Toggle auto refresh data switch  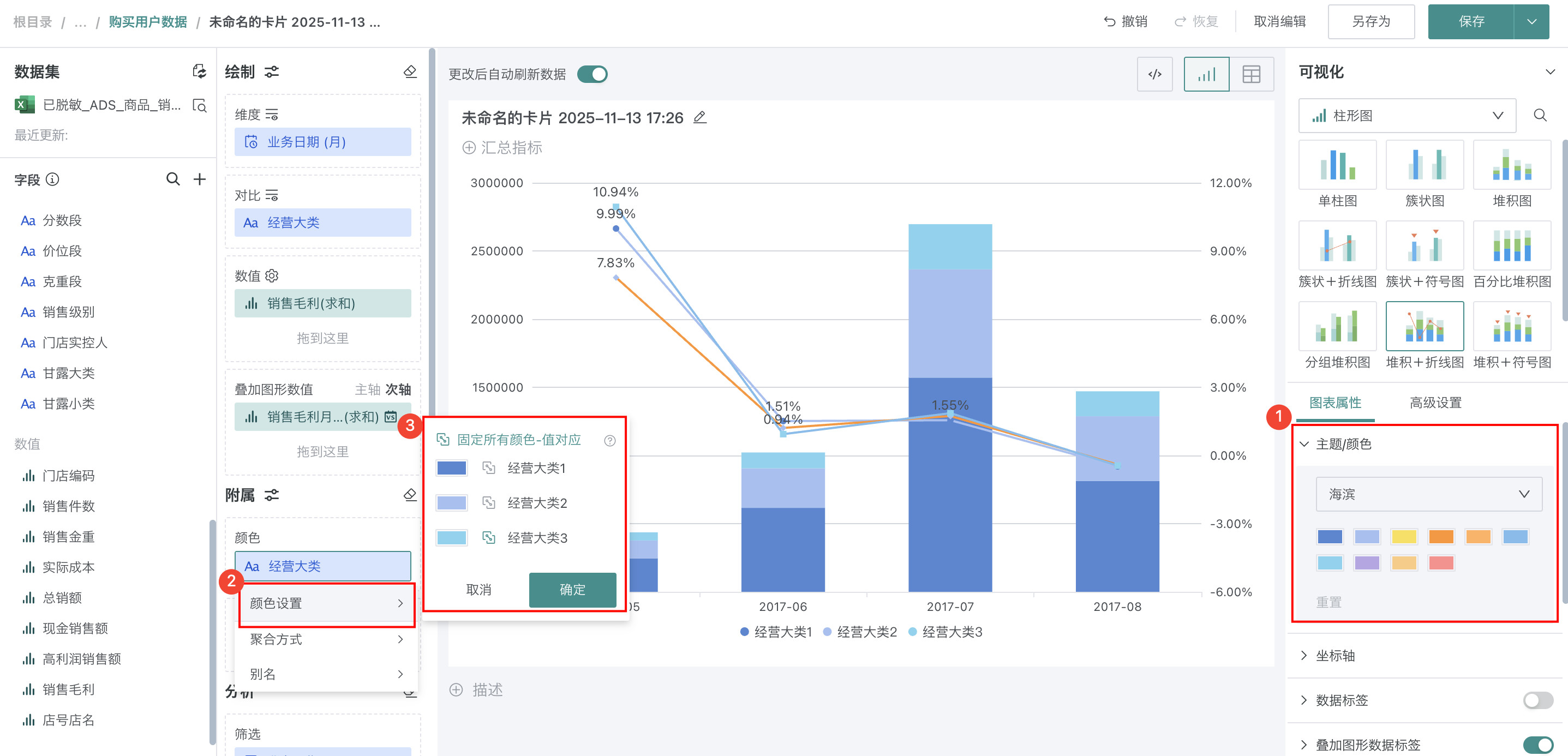pos(593,74)
